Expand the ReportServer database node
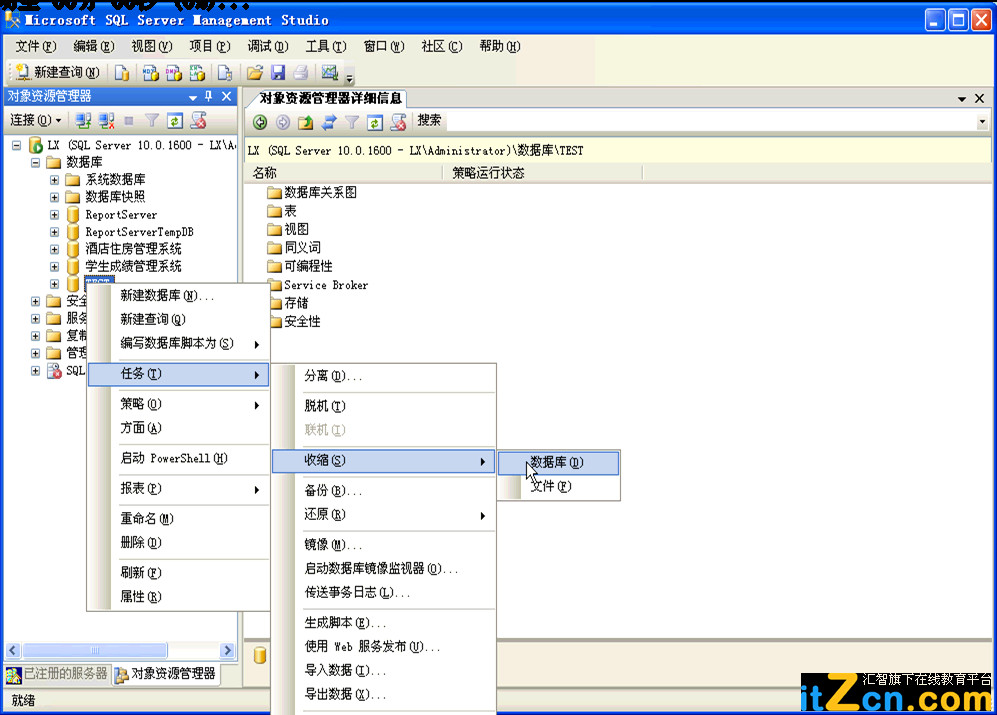The width and height of the screenshot is (997, 715). click(x=55, y=215)
